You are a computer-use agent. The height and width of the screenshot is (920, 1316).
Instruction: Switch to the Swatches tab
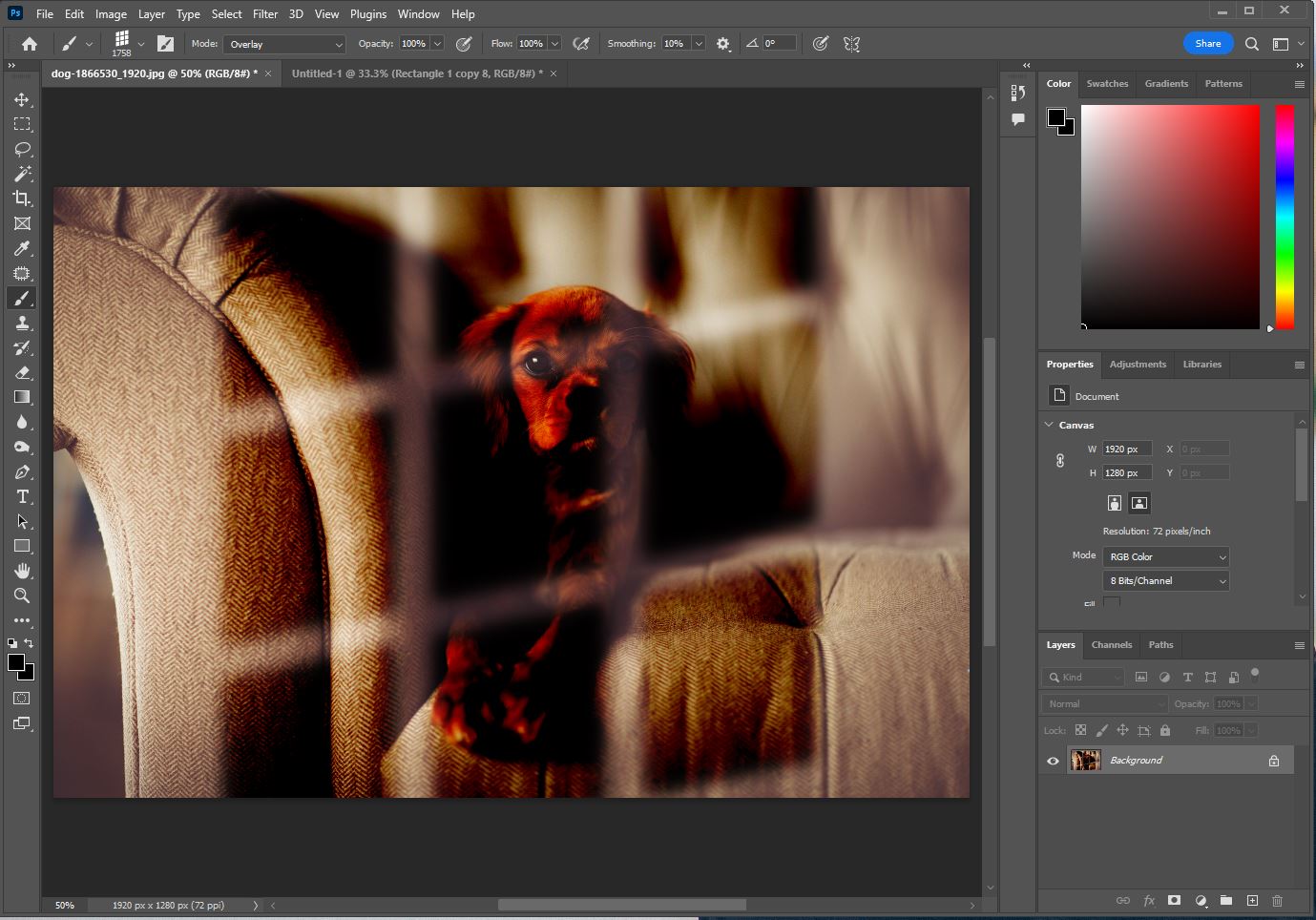[1107, 84]
